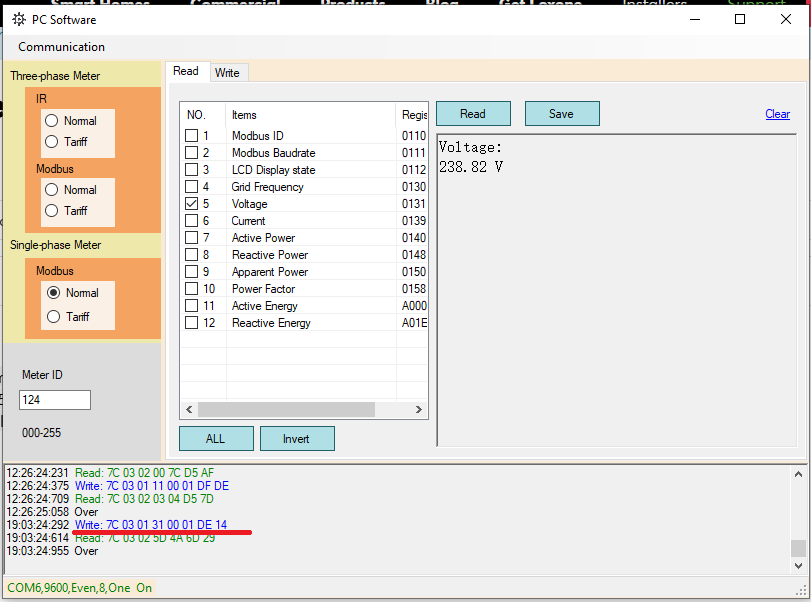
Task: Switch to the Write tab
Action: (x=227, y=72)
